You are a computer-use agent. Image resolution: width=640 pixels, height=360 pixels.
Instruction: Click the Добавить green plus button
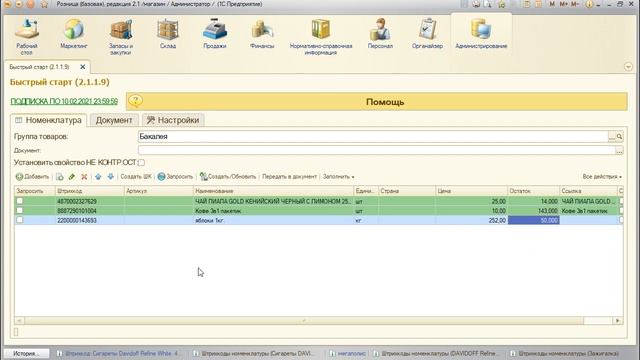(x=32, y=177)
